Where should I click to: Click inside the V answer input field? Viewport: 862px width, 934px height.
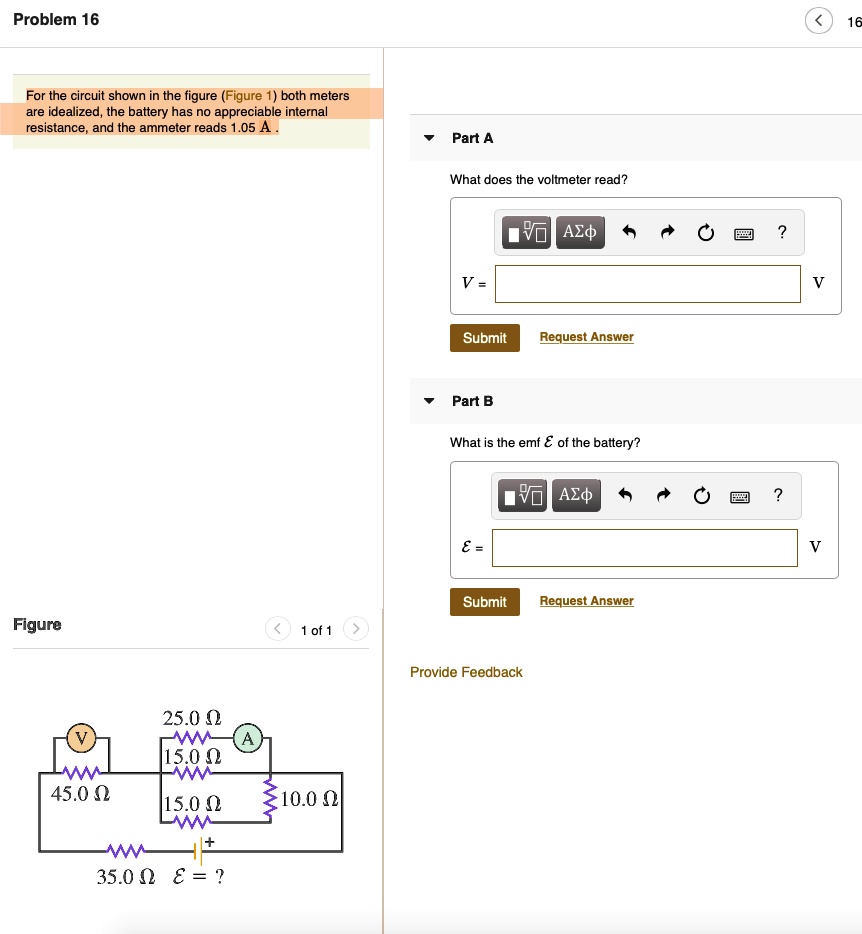pos(648,283)
